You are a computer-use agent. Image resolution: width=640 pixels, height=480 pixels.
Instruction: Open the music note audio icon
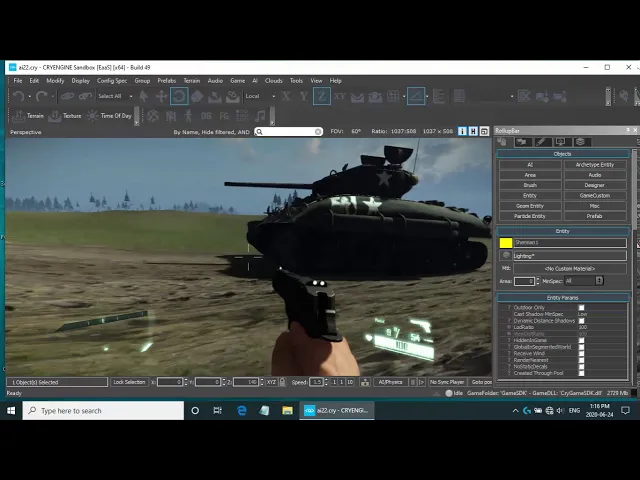260,116
